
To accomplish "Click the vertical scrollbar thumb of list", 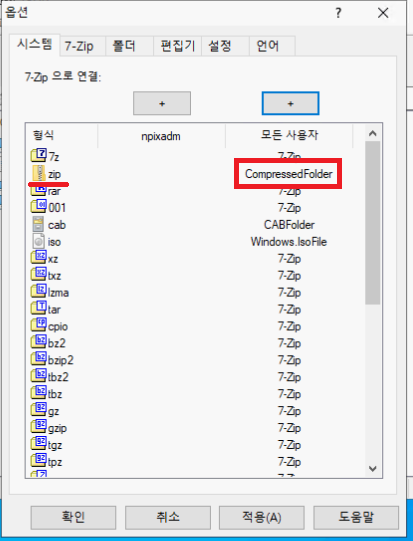I will tap(373, 223).
